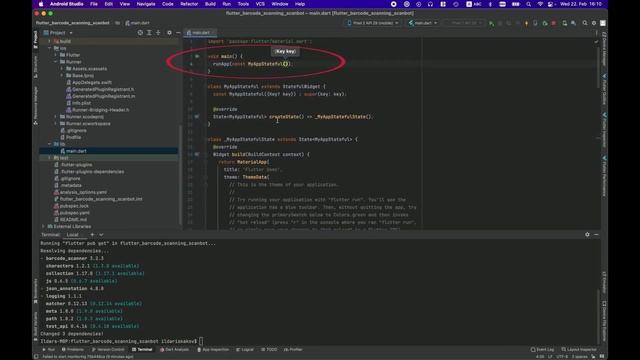Click the red Stop button in toolbar
This screenshot has height=360, width=640.
(553, 23)
